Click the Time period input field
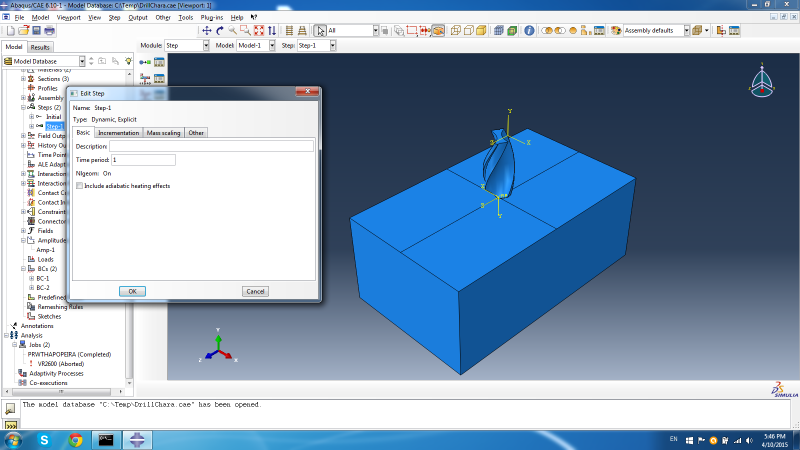The width and height of the screenshot is (800, 450). pyautogui.click(x=143, y=160)
